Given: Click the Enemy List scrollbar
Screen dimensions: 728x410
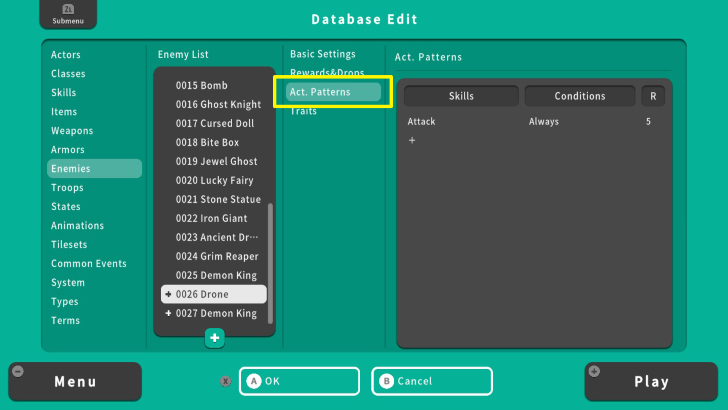Looking at the screenshot, I should click(x=271, y=263).
